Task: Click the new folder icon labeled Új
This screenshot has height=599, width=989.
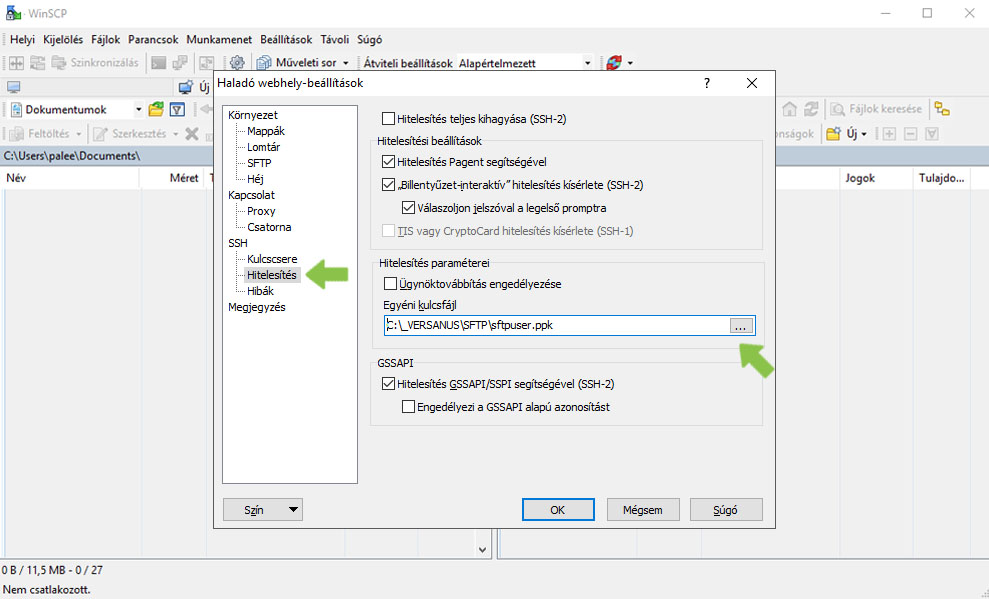Action: coord(833,134)
